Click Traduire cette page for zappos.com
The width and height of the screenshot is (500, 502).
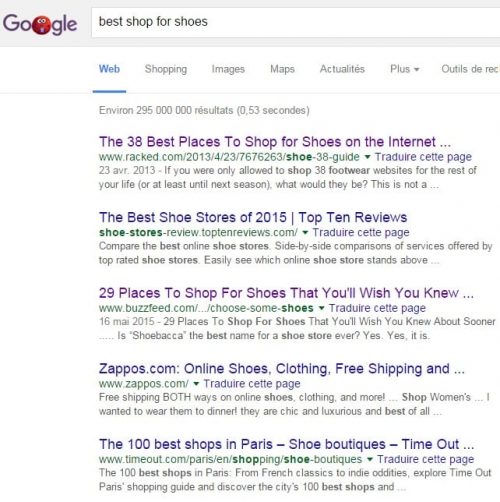point(252,384)
